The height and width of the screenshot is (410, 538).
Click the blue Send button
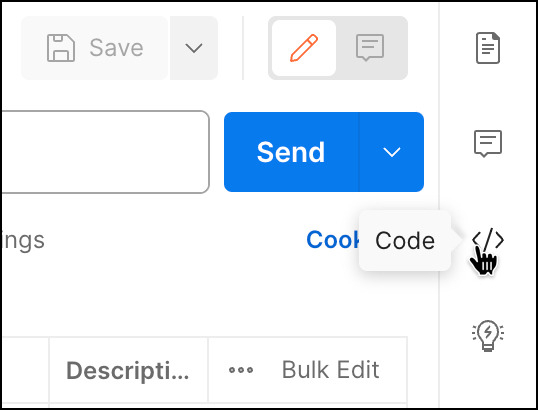(291, 152)
